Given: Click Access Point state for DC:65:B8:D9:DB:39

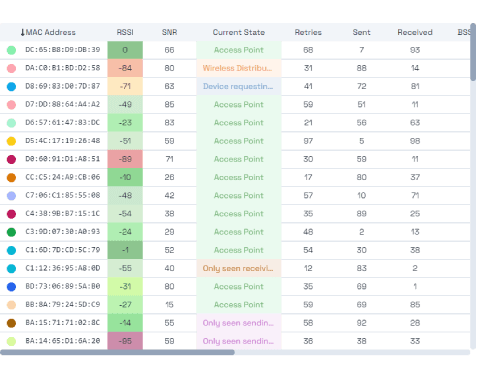Looking at the screenshot, I should tap(239, 50).
